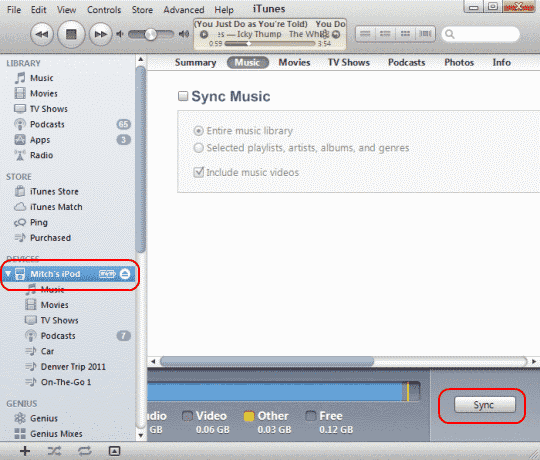Screen dimensions: 540x460
Task: Toggle repeat at bottom bar
Action: 84,451
